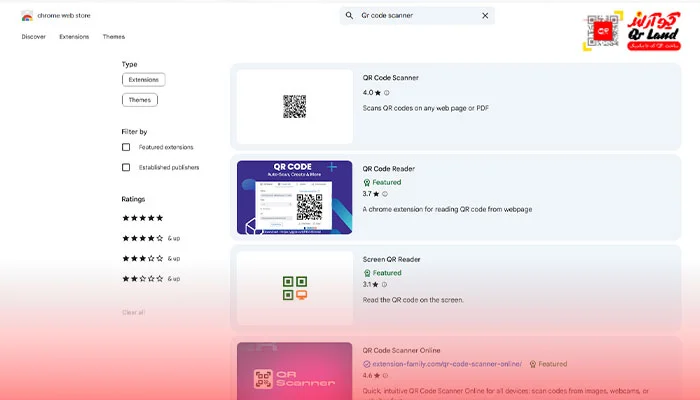Show rating info icon beside 3.7
Screen dimensions: 700x400
coord(385,194)
